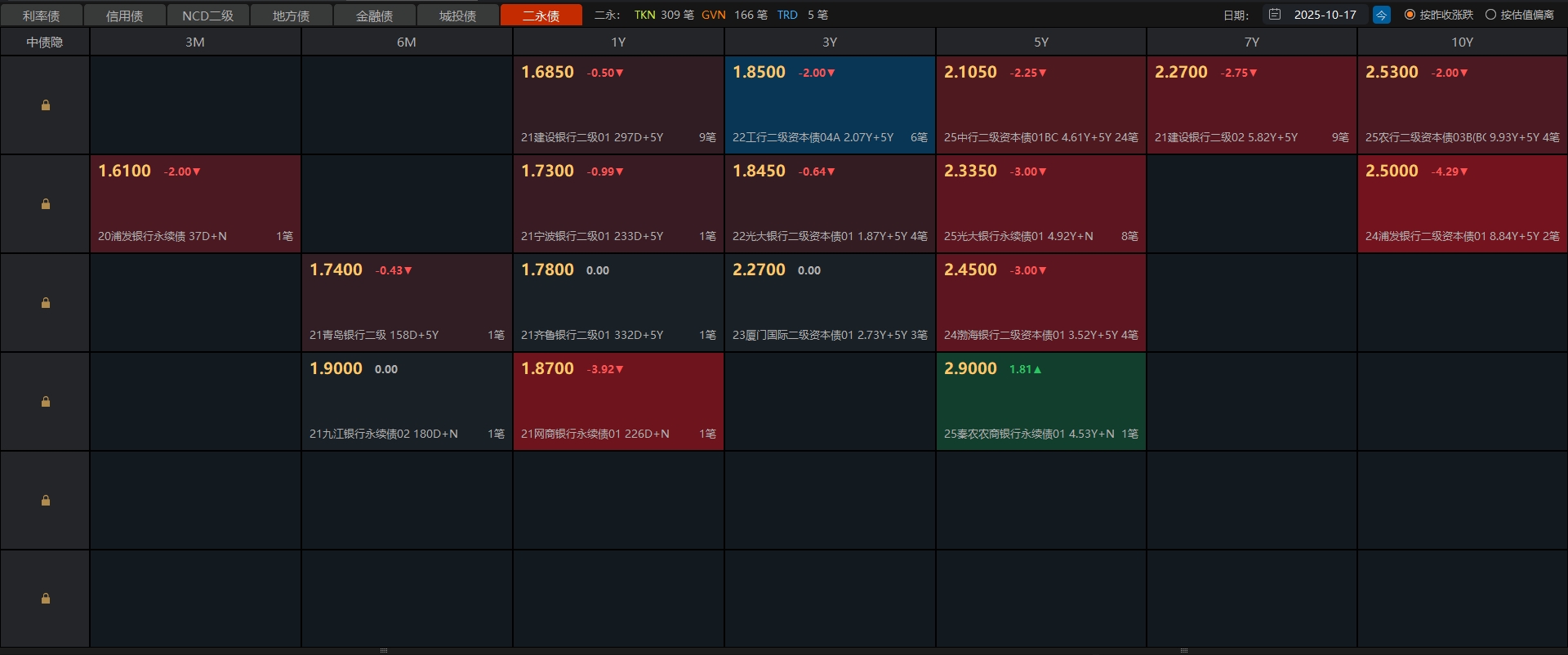Click the -3.92 change indicator
The image size is (1568, 655).
(x=605, y=369)
